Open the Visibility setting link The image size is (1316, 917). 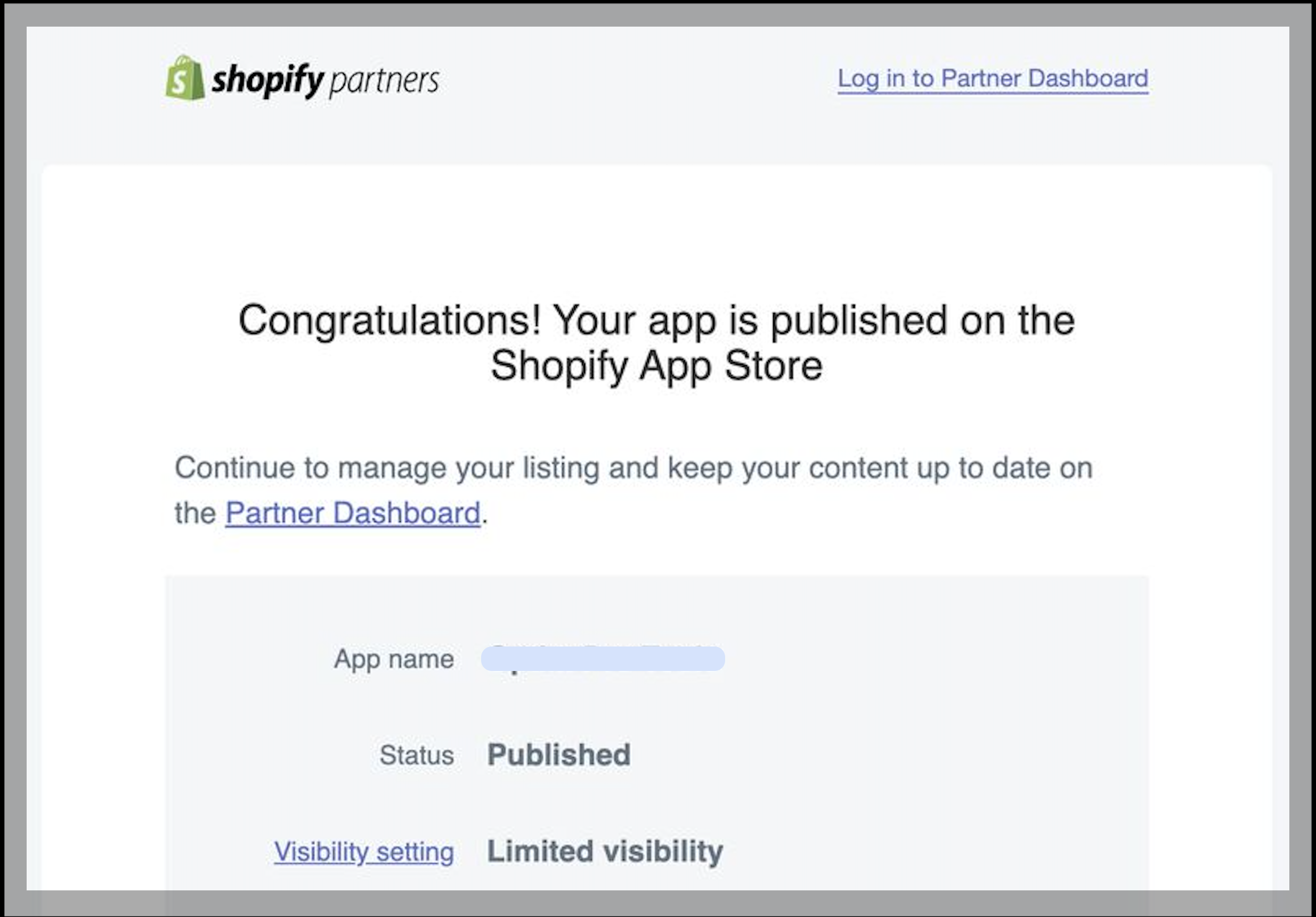click(x=363, y=851)
